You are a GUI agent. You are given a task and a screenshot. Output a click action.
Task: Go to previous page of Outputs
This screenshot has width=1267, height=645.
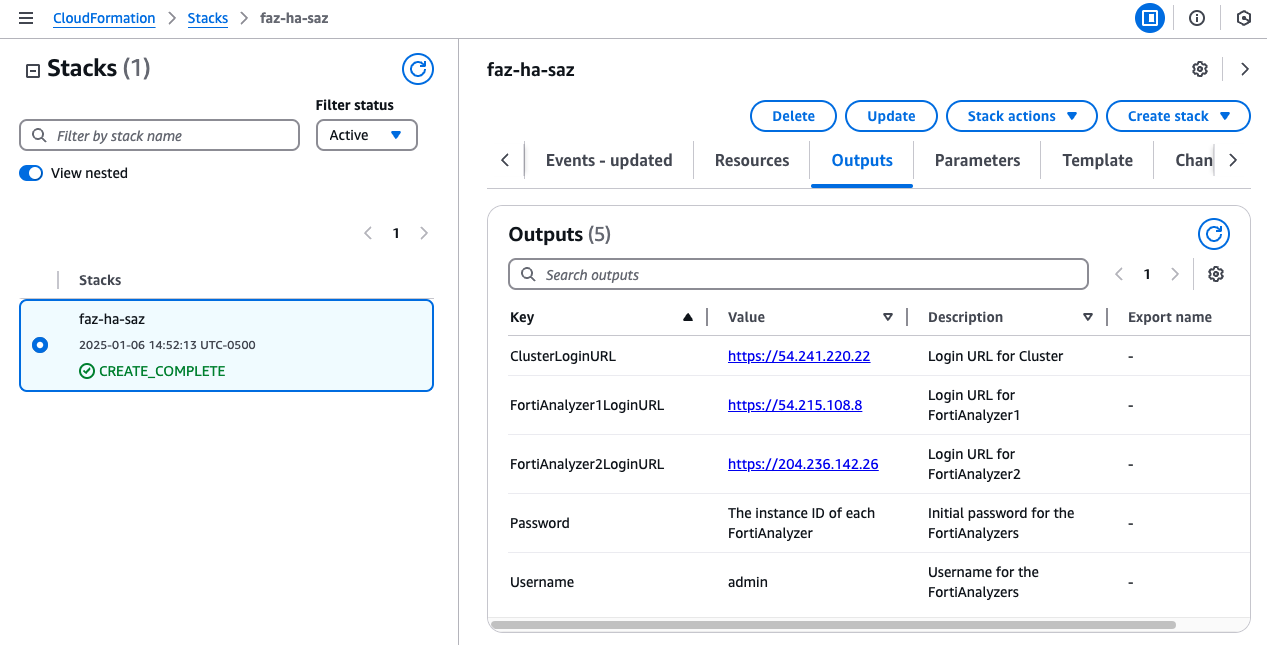[1119, 274]
